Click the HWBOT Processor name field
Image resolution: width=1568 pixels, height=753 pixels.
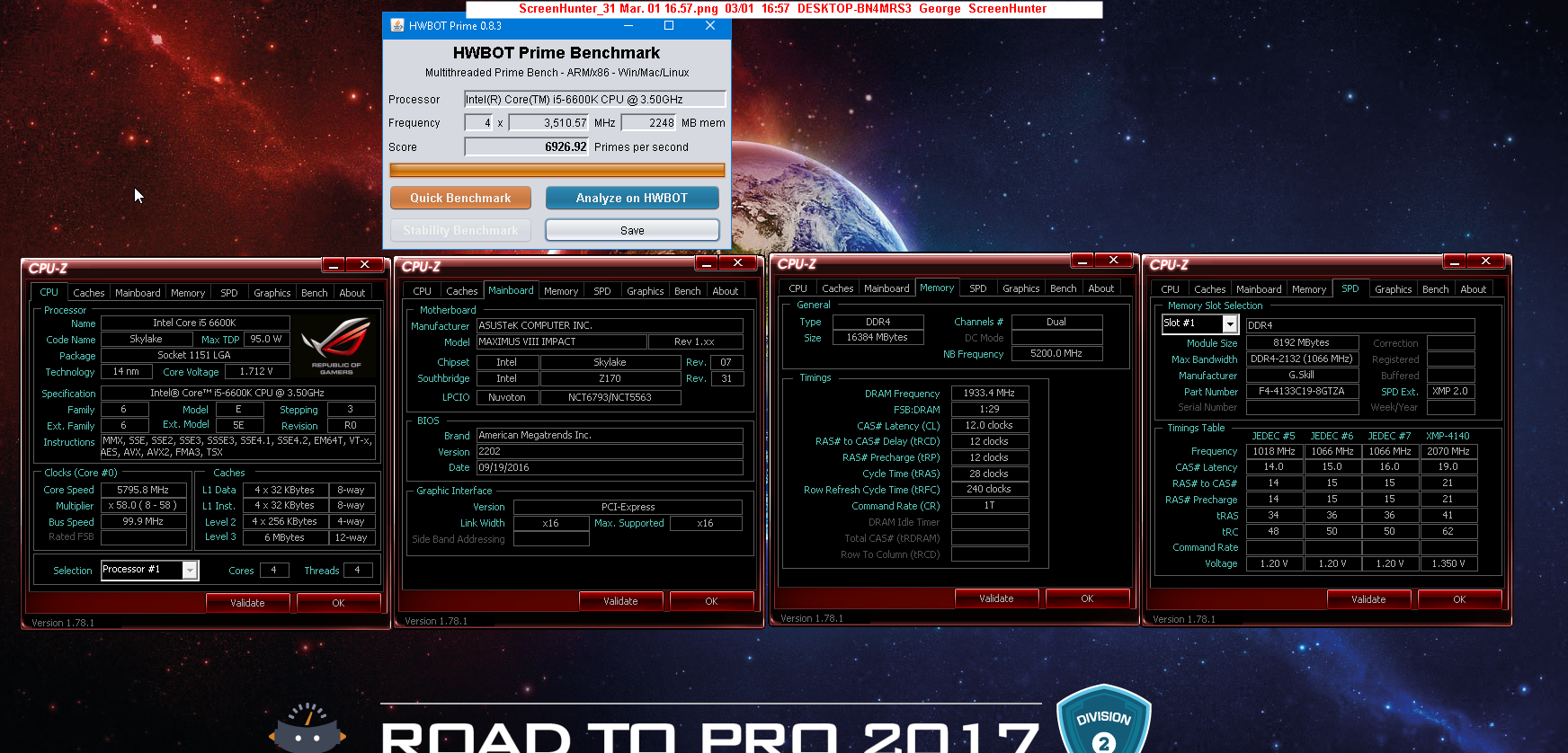pyautogui.click(x=595, y=99)
